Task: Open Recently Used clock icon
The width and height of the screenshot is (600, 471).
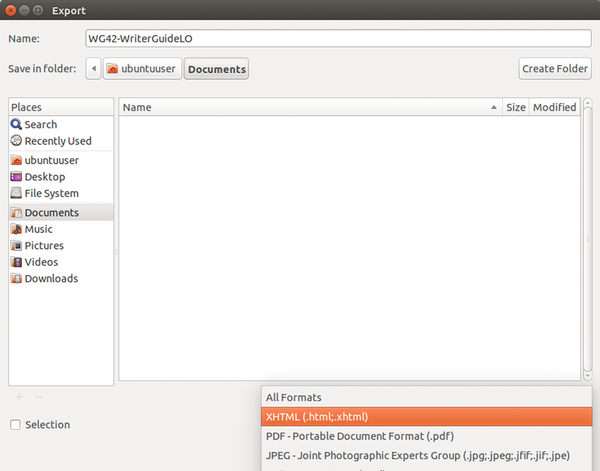Action: click(x=16, y=142)
